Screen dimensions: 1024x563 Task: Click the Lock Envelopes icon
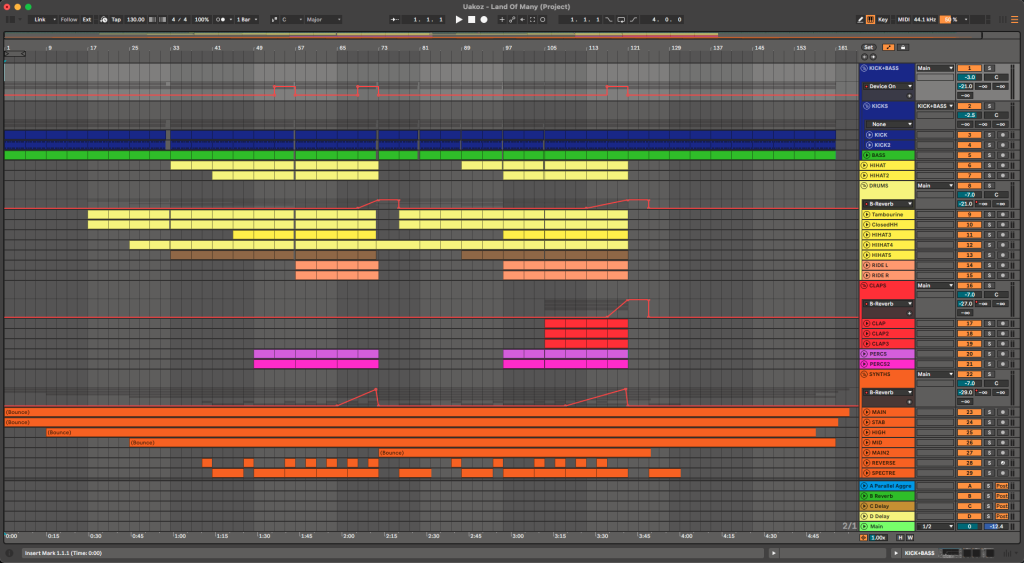click(x=903, y=48)
